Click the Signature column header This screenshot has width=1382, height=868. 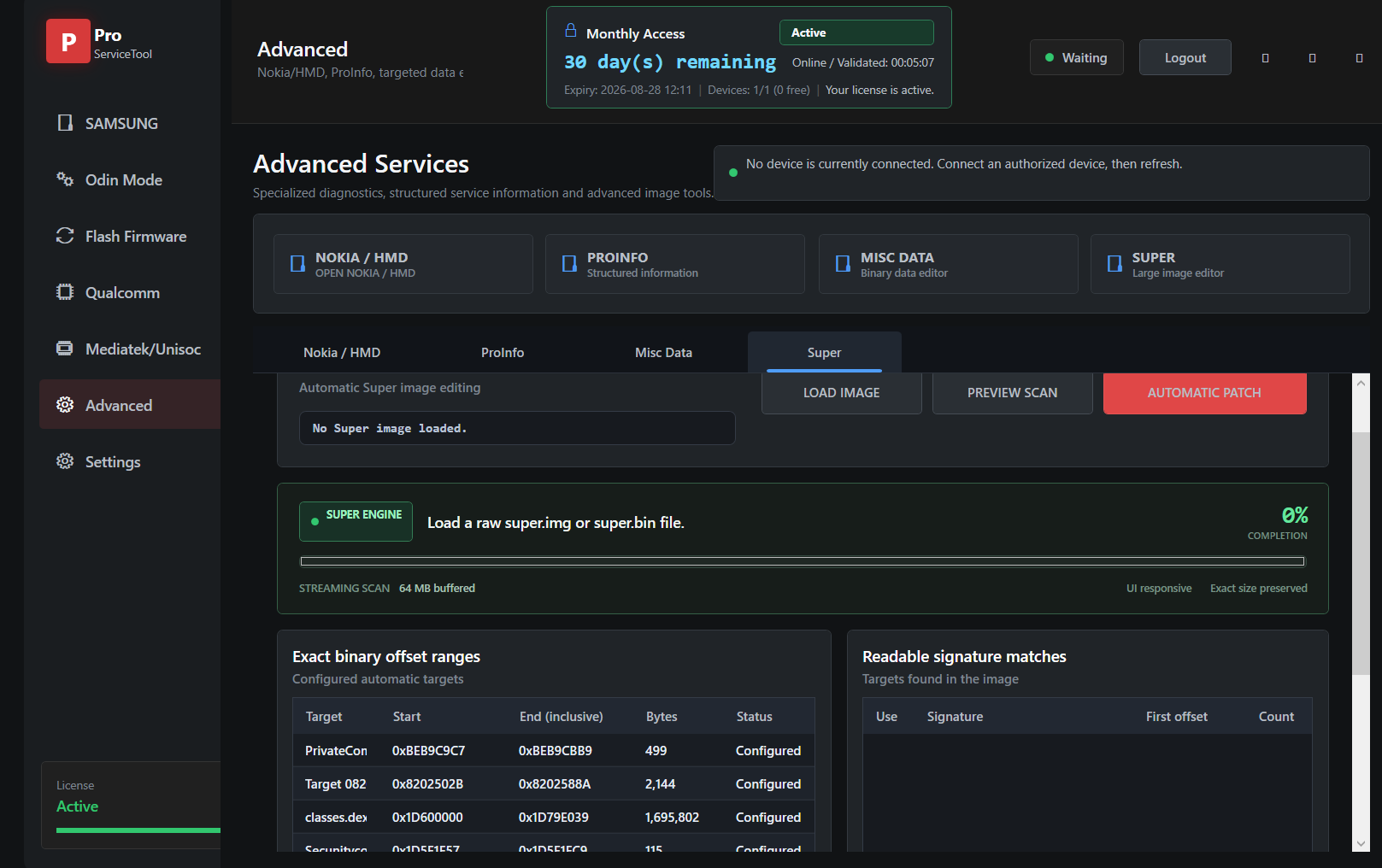pos(956,717)
